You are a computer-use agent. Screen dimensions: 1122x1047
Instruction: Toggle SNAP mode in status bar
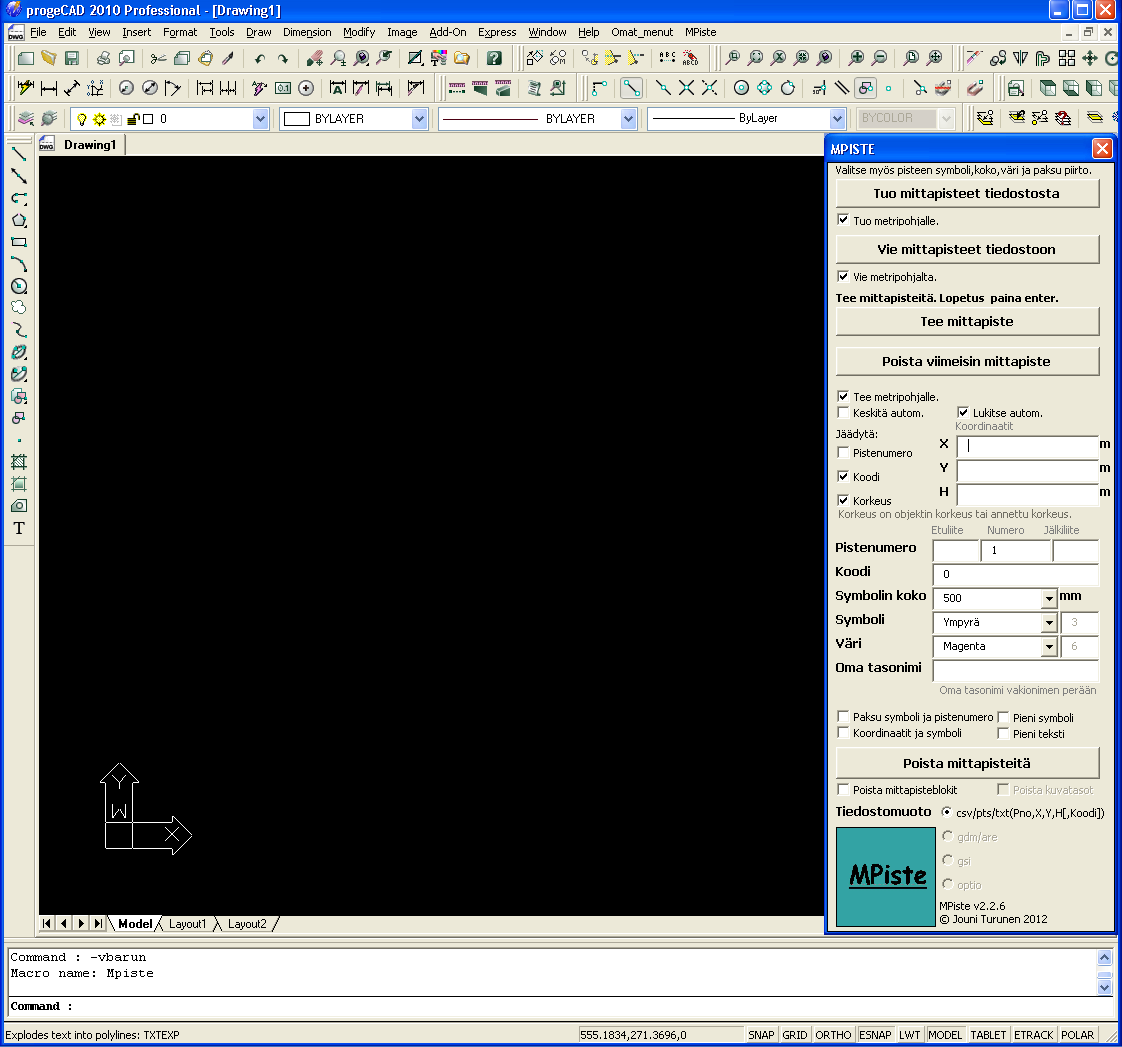761,1035
